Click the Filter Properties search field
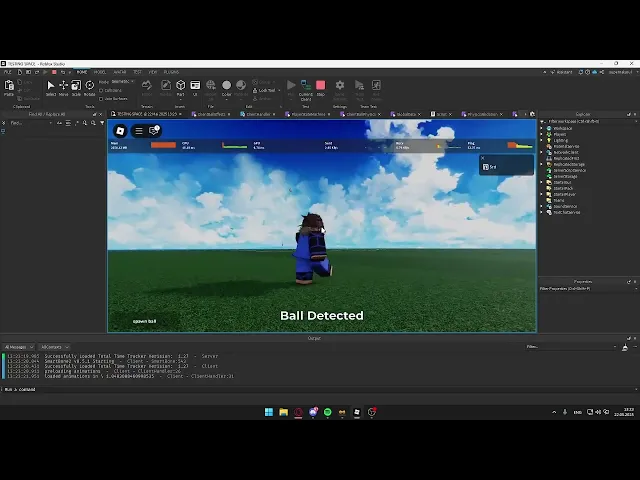The width and height of the screenshot is (640, 480). point(586,289)
